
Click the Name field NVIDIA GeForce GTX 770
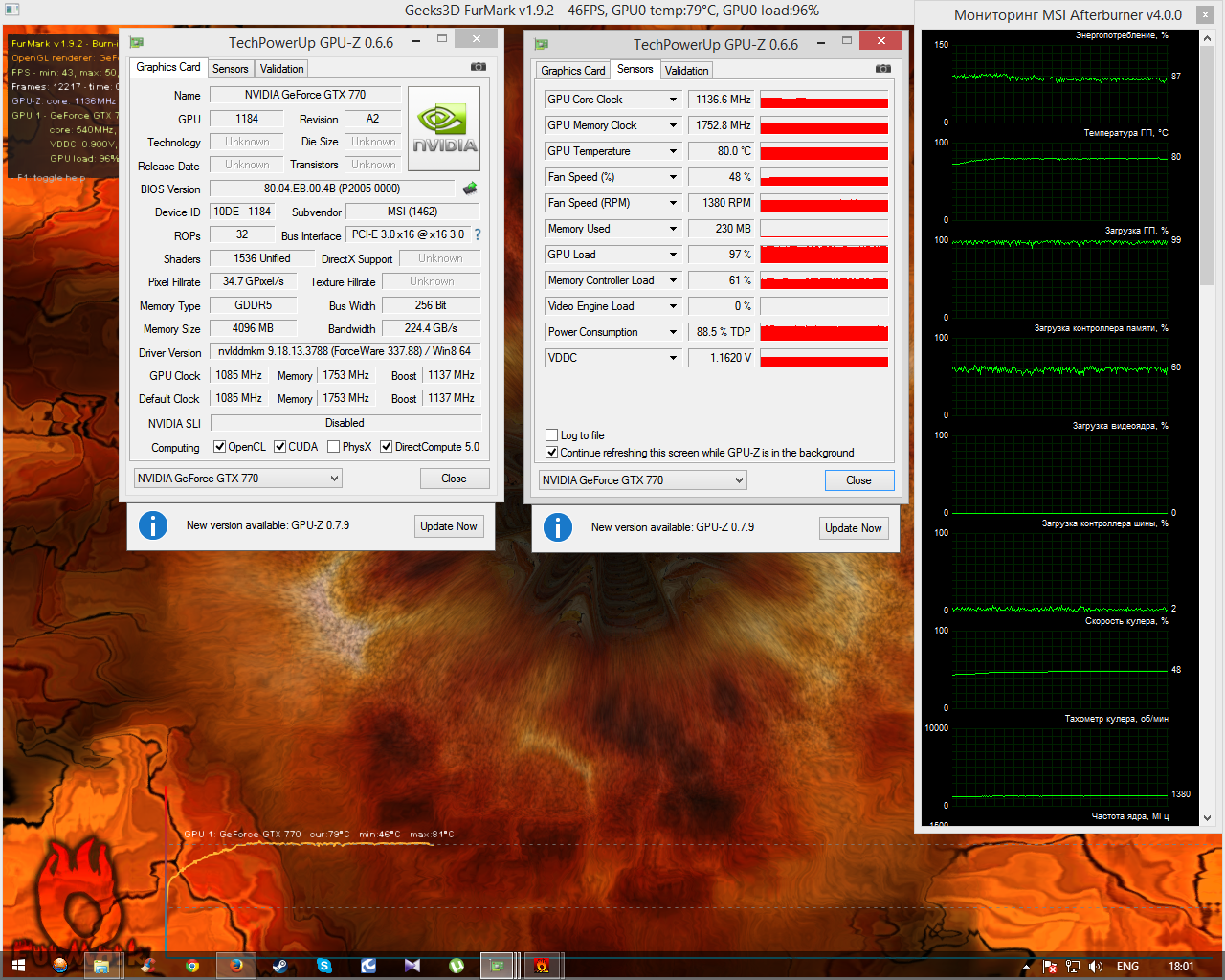coord(305,95)
